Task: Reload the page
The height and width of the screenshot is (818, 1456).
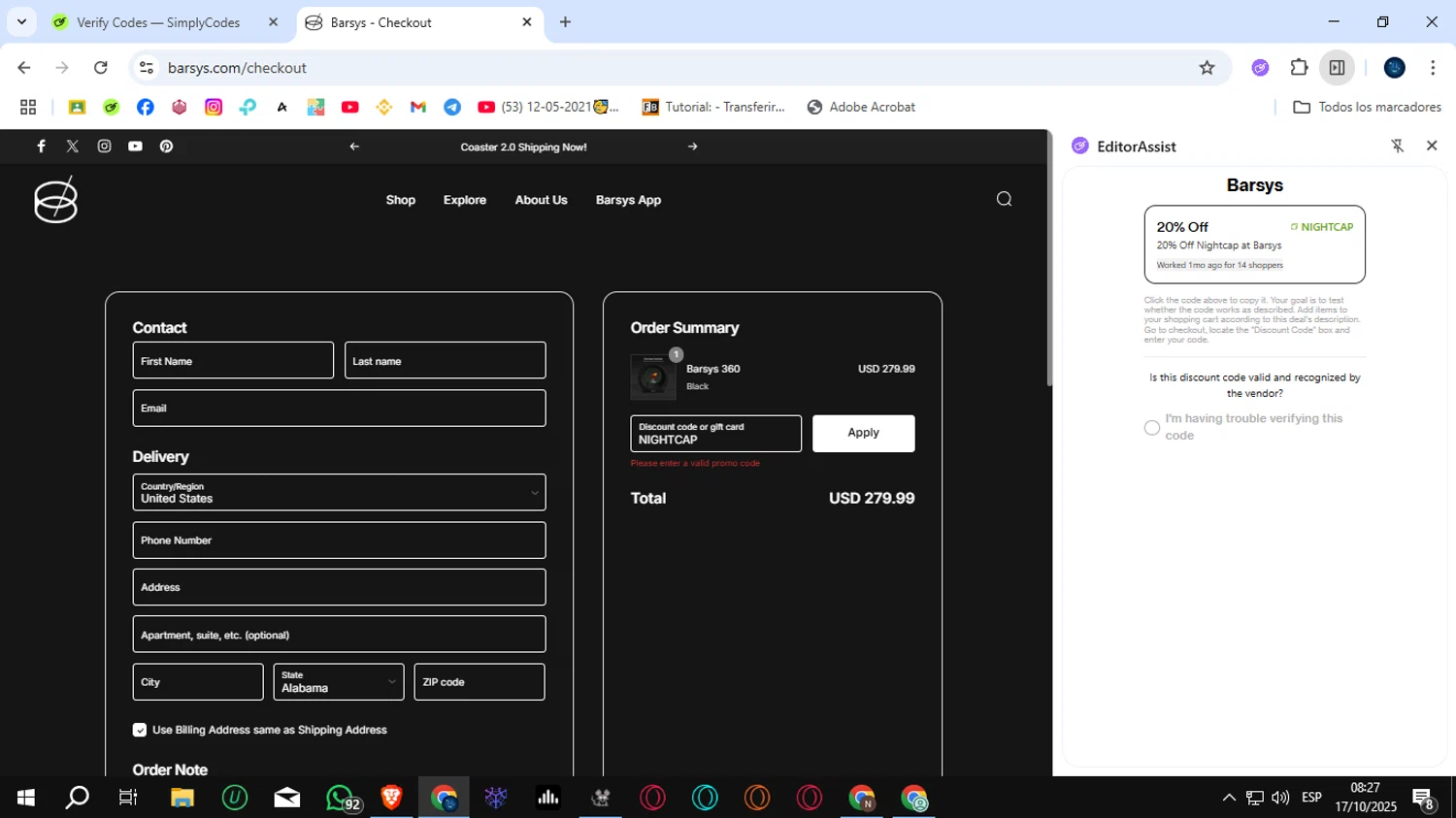Action: (100, 68)
